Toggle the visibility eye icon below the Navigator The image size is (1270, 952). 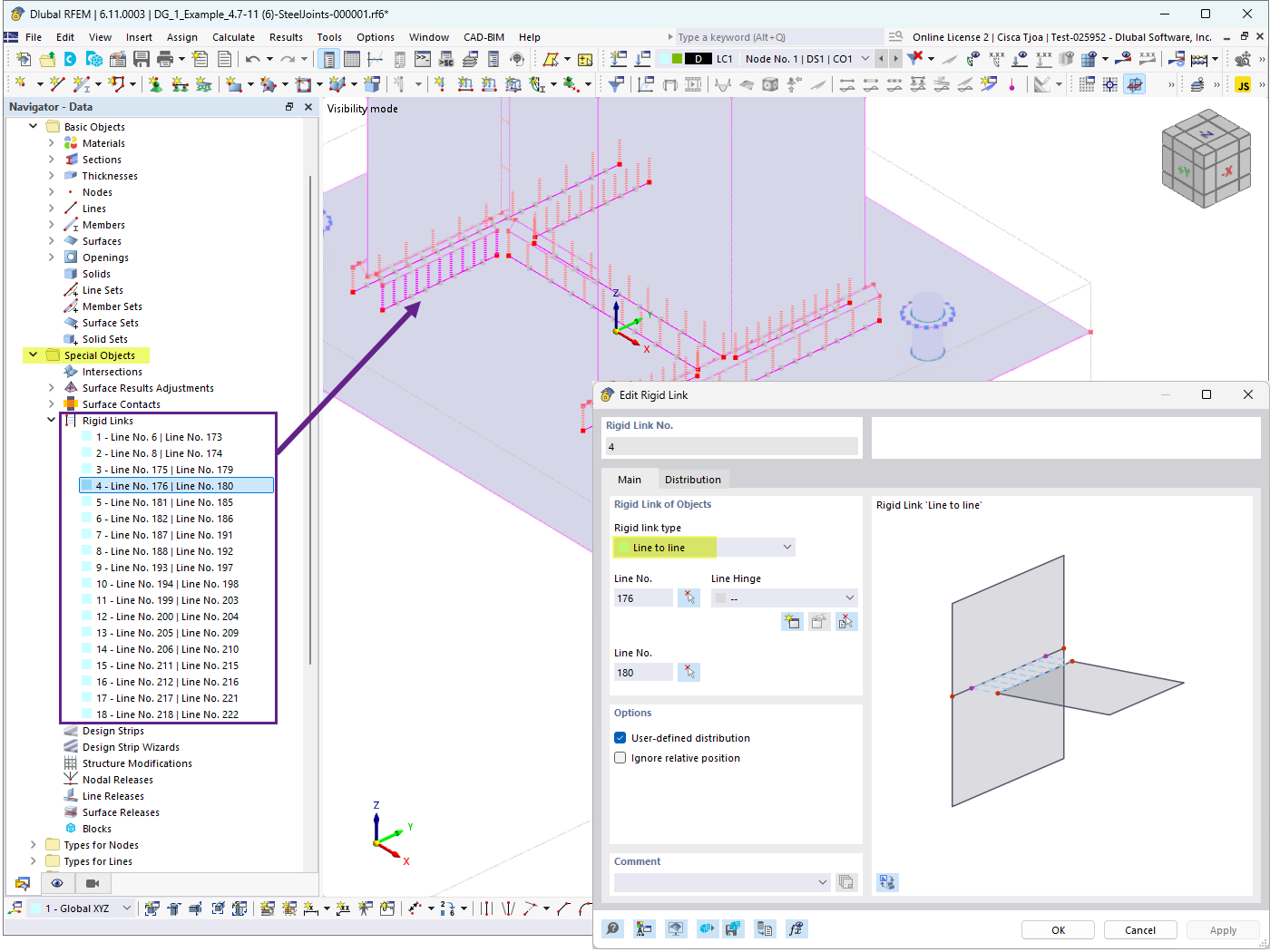57,883
